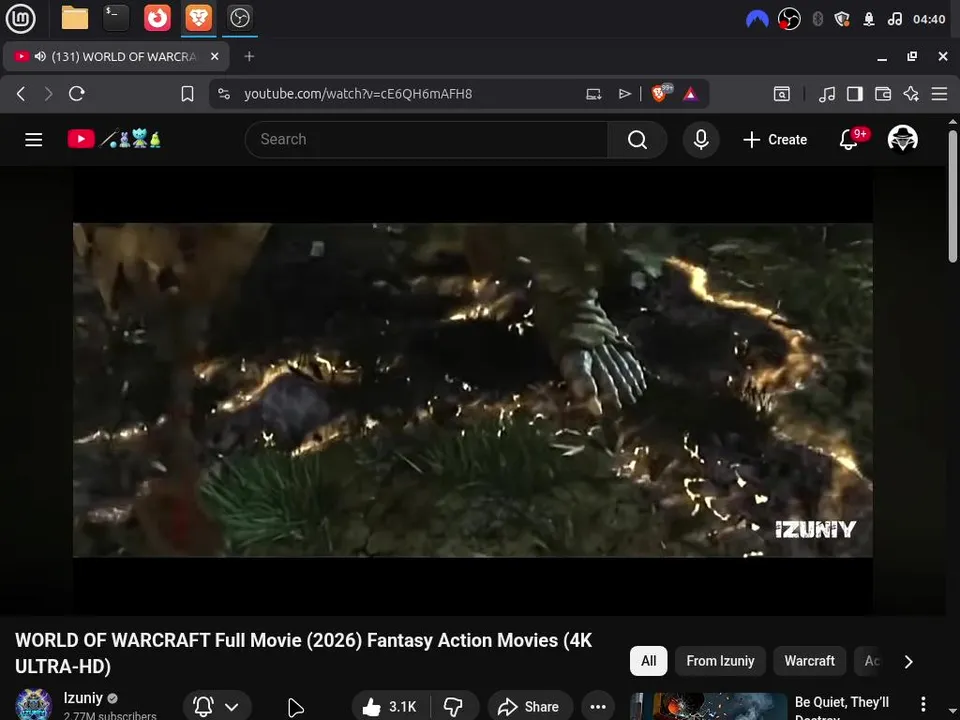Launch the Terminal from the taskbar
Viewport: 960px width, 720px height.
(x=116, y=18)
